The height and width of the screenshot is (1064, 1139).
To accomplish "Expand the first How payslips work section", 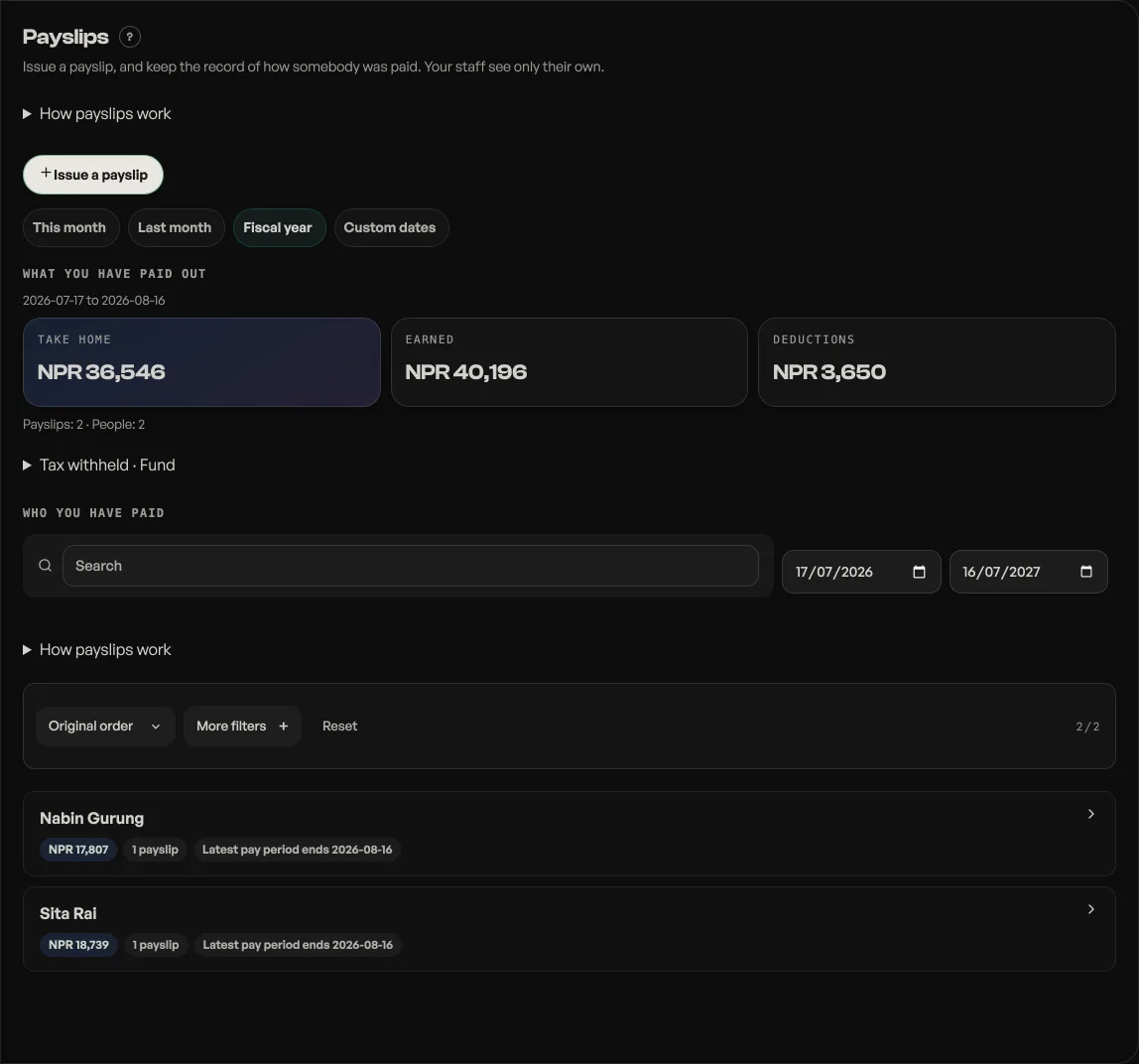I will [96, 114].
